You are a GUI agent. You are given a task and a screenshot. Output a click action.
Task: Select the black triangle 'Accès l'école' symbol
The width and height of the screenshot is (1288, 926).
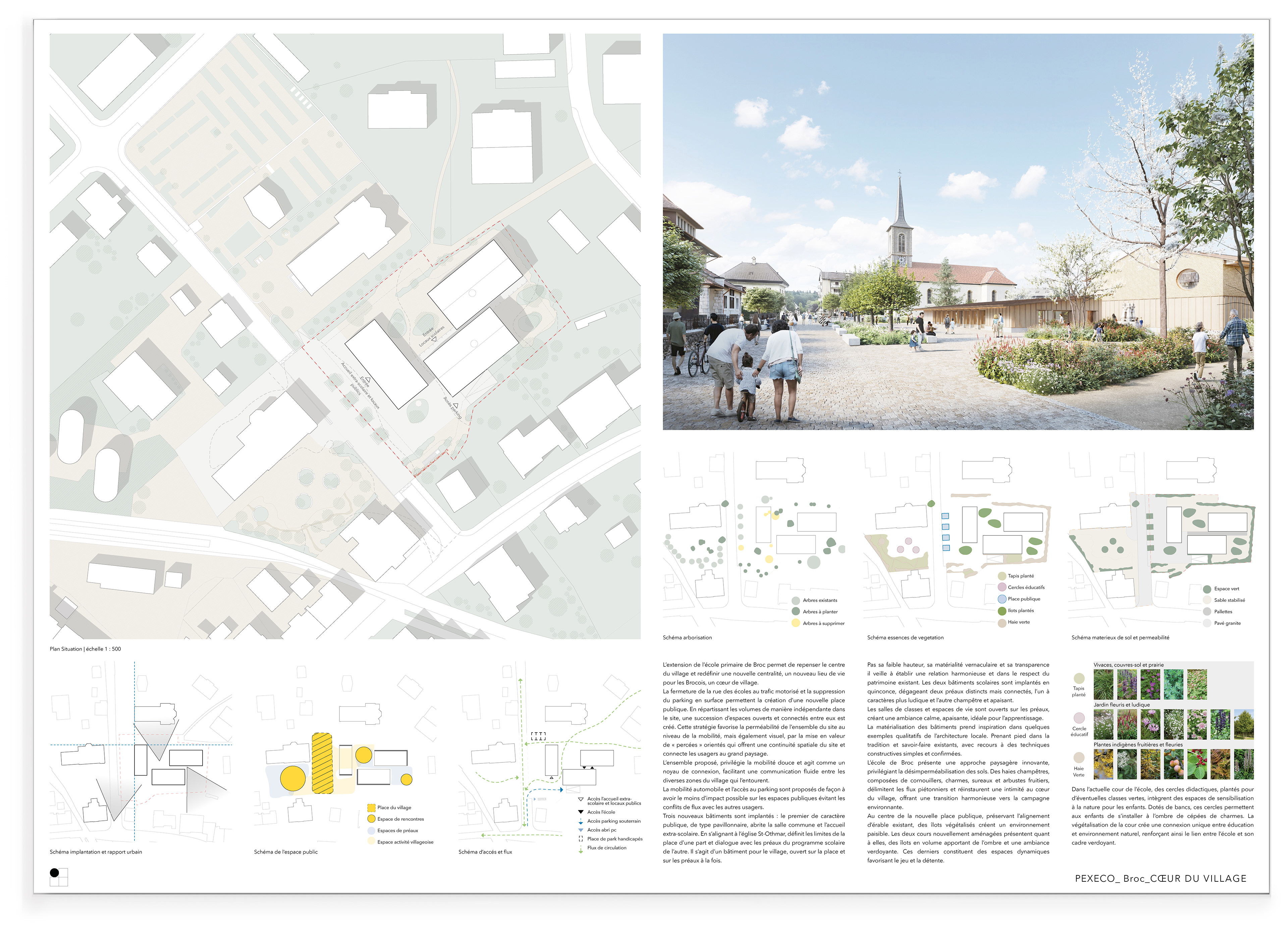580,812
